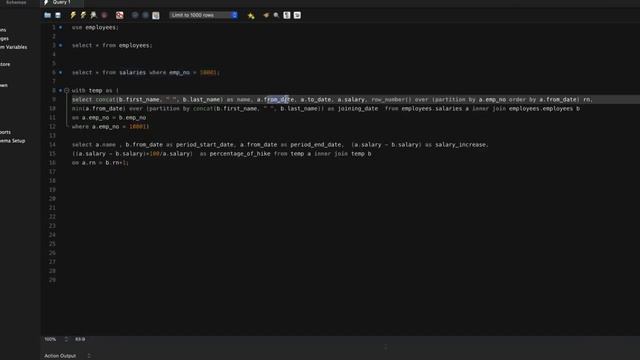Switch to the Query 1 tab

point(61,2)
